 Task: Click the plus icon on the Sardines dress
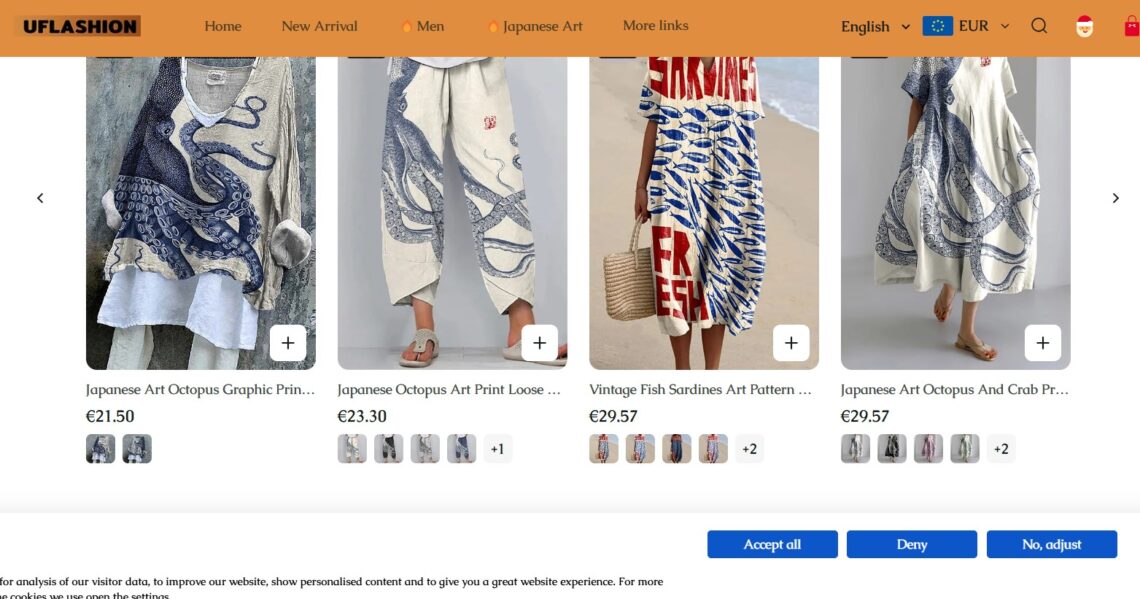click(791, 342)
